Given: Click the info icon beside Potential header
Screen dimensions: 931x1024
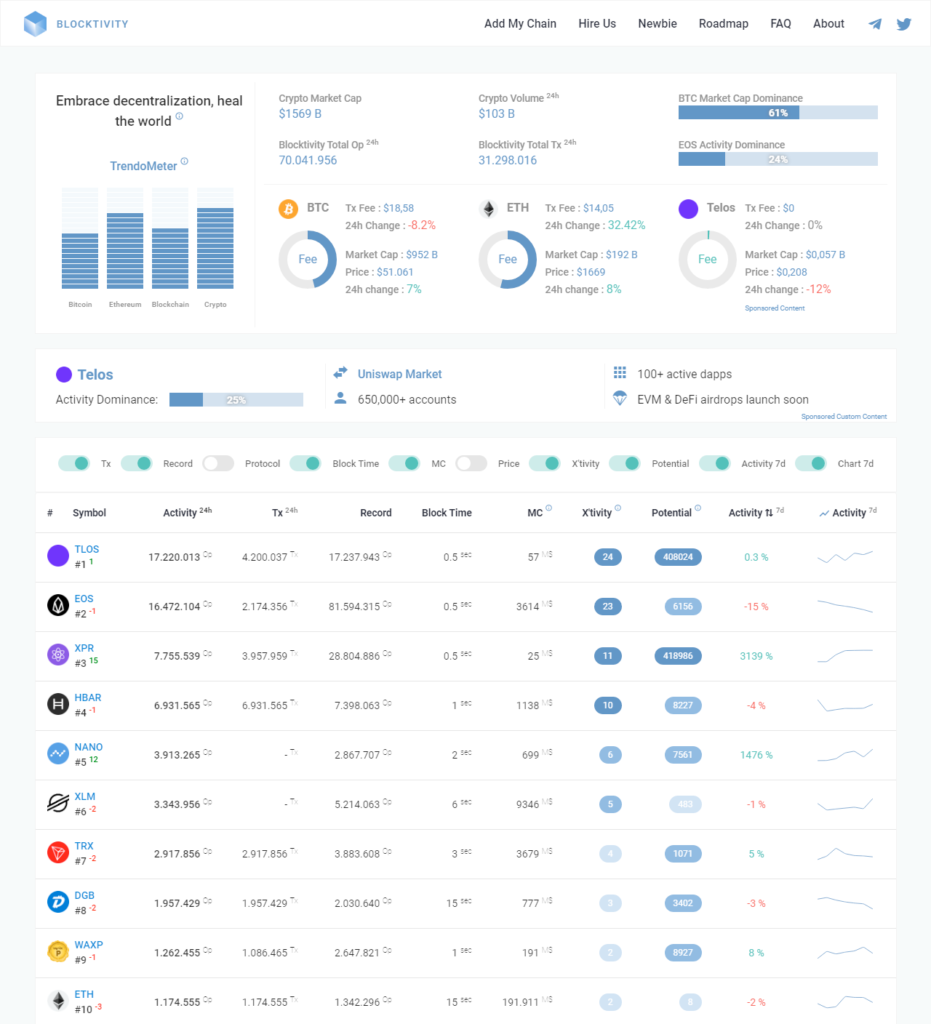Looking at the screenshot, I should 698,508.
